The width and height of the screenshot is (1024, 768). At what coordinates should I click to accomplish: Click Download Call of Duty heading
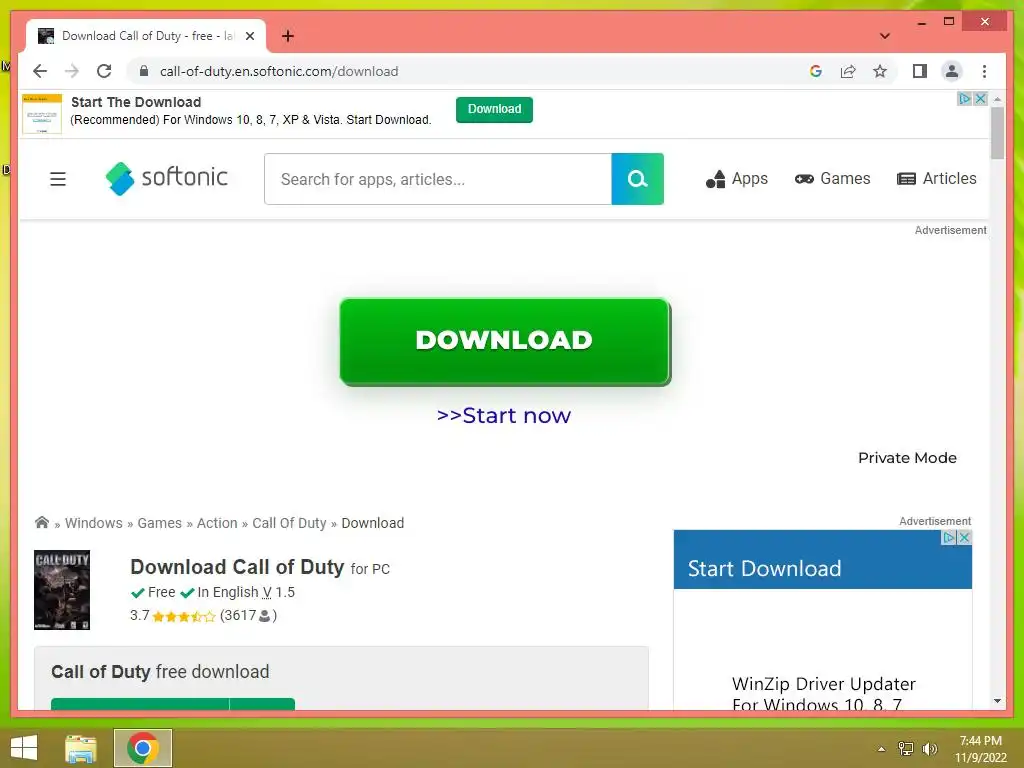click(x=237, y=567)
